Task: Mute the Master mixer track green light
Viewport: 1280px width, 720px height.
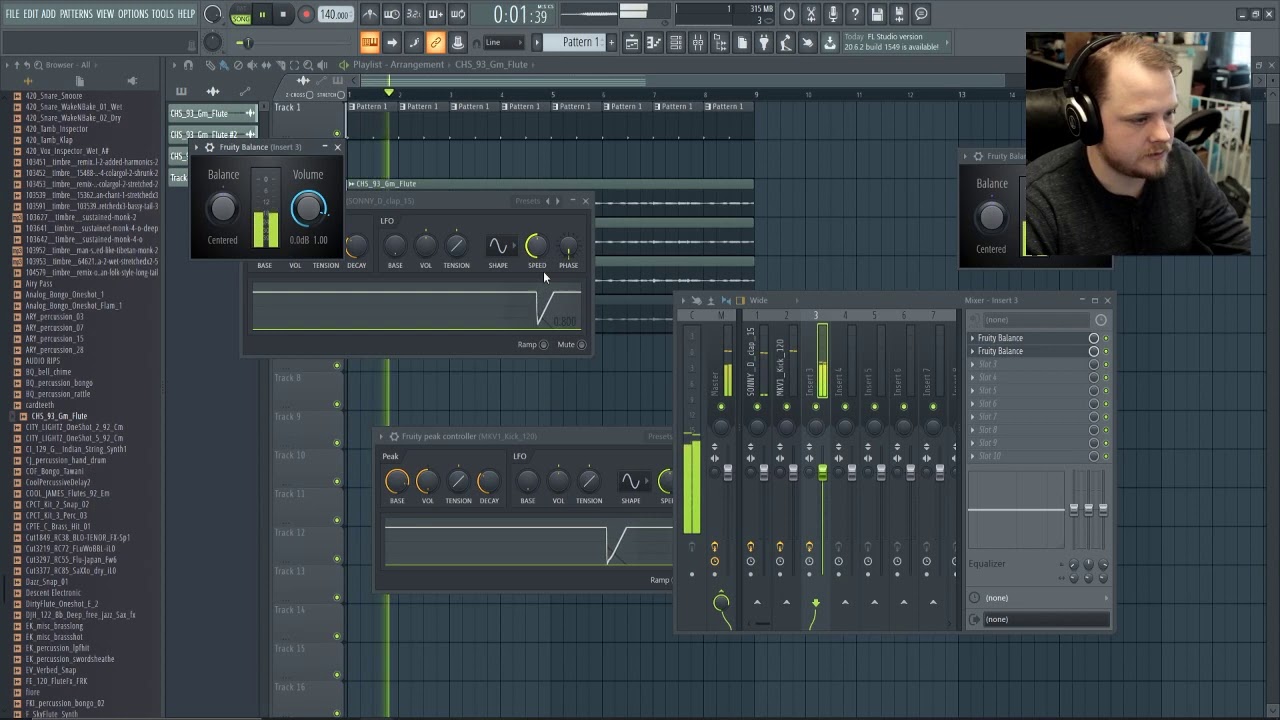Action: (x=721, y=407)
